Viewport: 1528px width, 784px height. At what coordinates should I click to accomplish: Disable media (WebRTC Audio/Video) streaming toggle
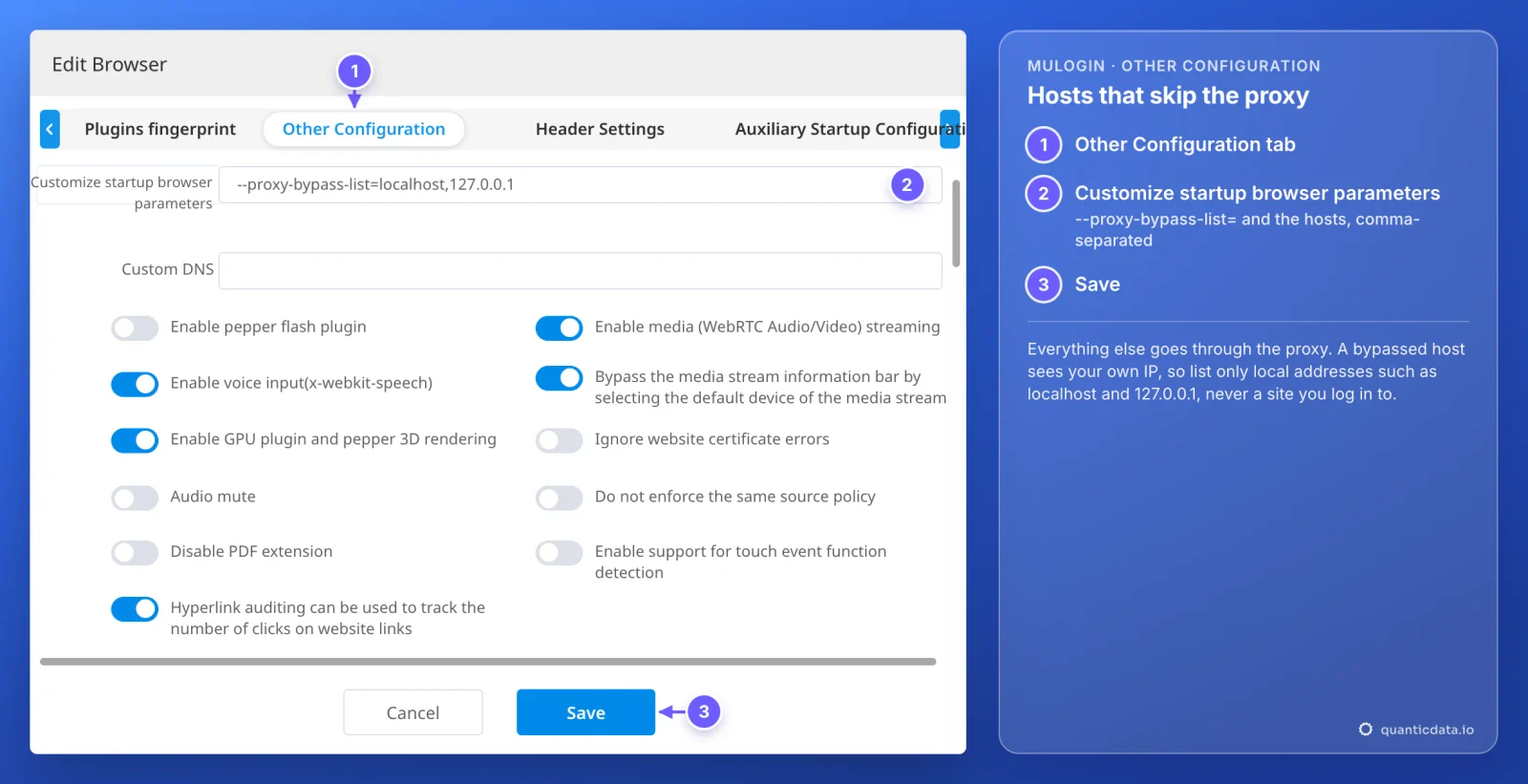coord(559,328)
